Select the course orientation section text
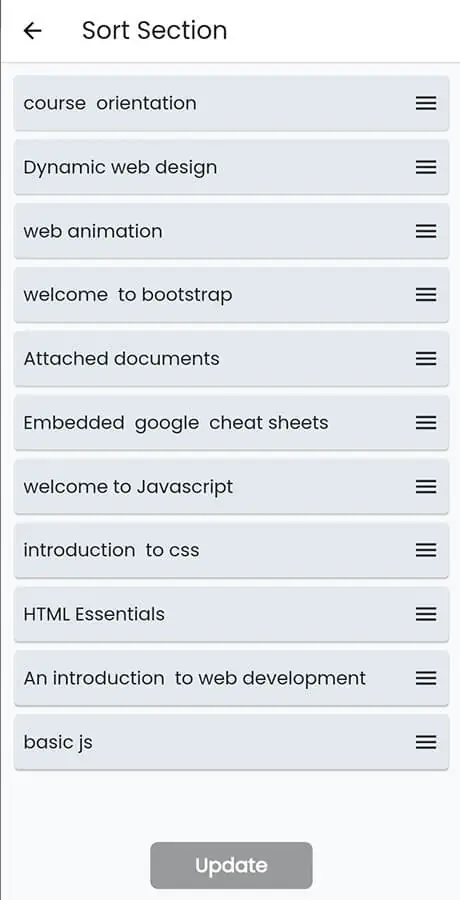460x900 pixels. [110, 103]
